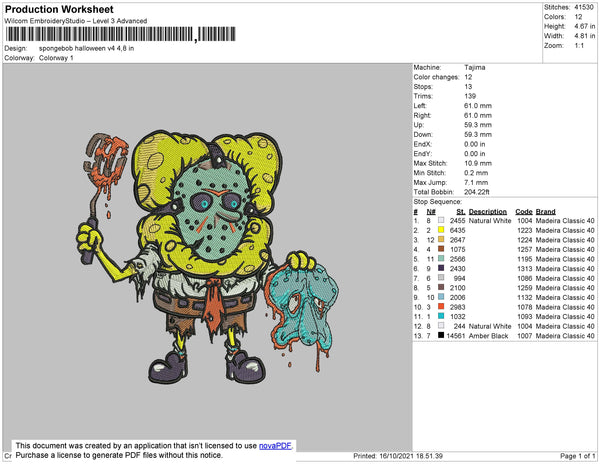Click the 'Colorway 1' value
Screen dimensions: 600x464
click(56, 58)
